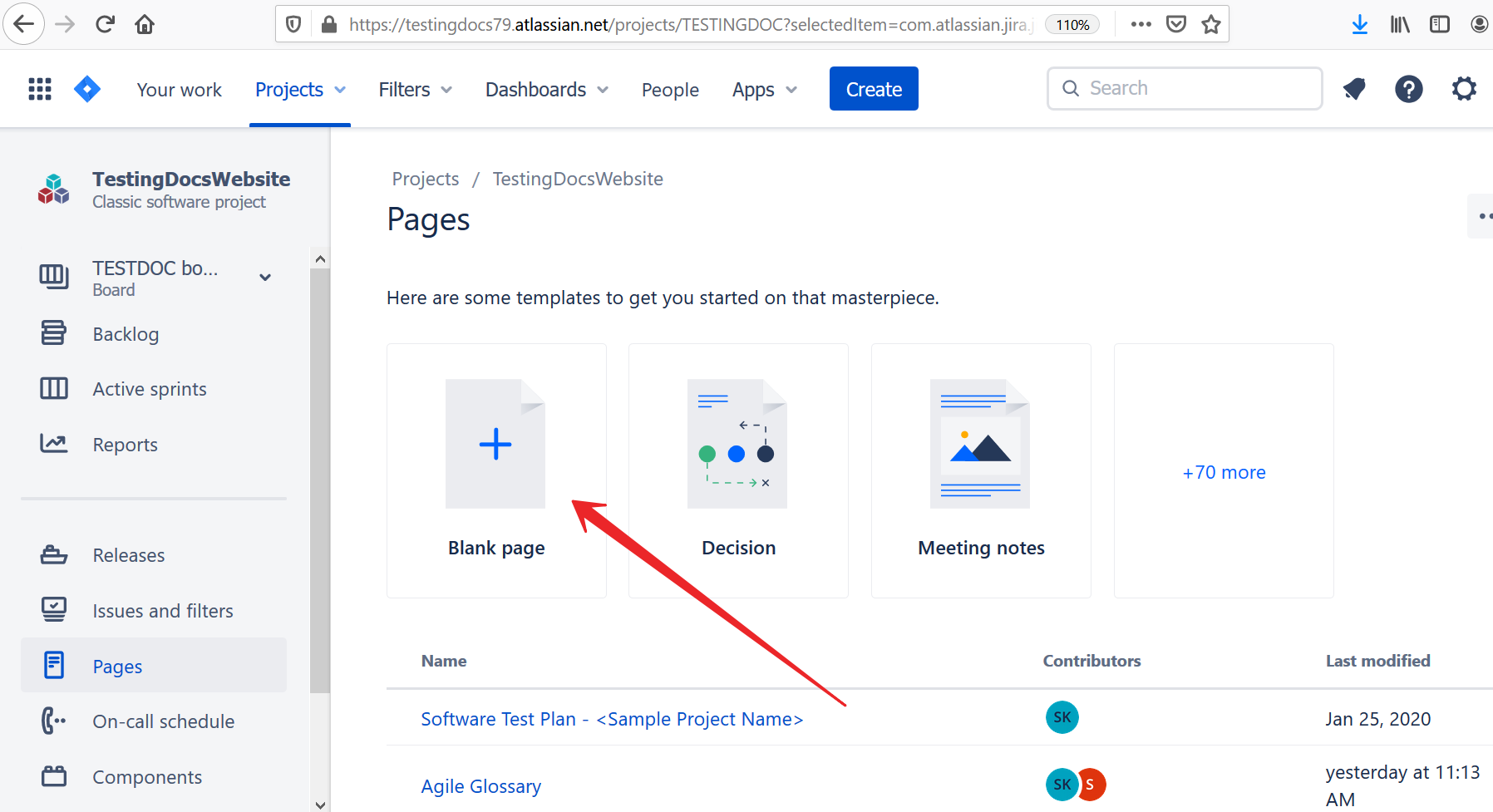Open the settings gear icon

coord(1463,89)
